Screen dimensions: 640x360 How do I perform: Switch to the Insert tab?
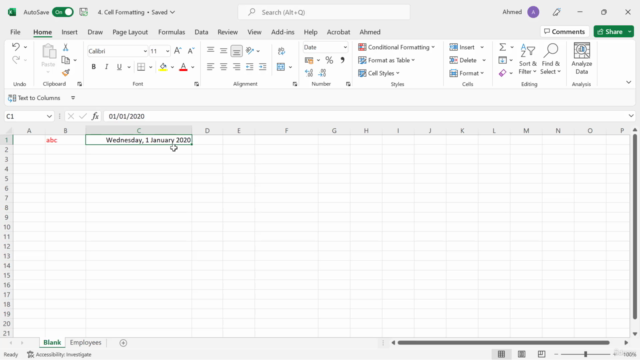69,32
